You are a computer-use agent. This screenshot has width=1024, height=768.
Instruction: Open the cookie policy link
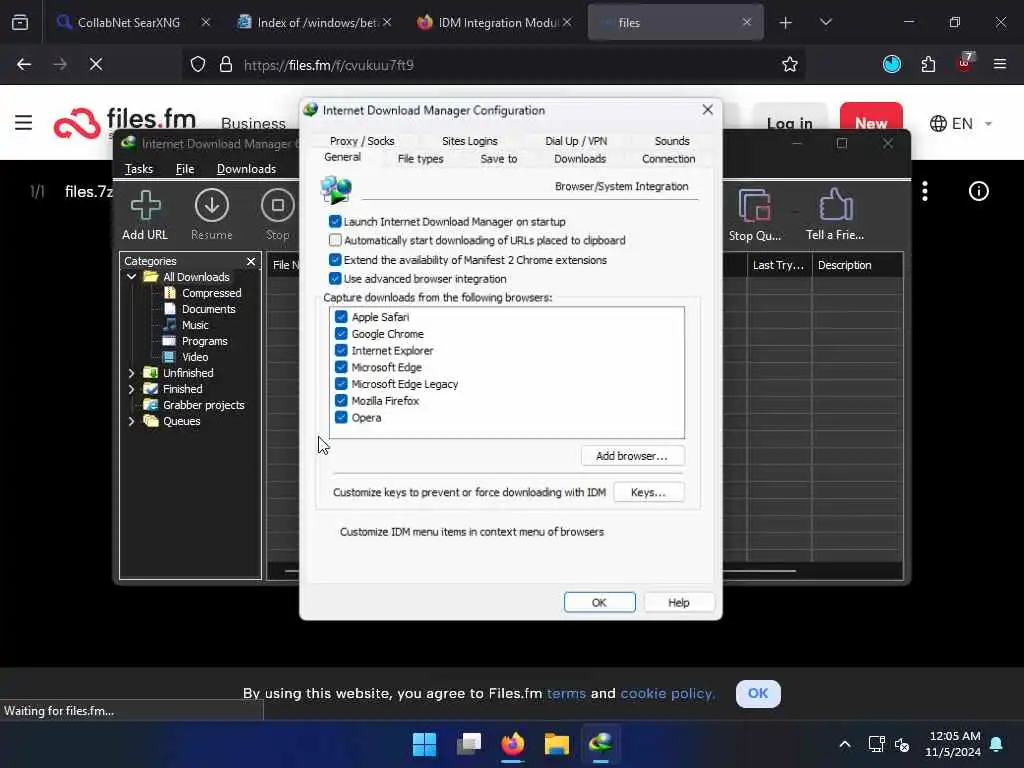click(x=667, y=694)
